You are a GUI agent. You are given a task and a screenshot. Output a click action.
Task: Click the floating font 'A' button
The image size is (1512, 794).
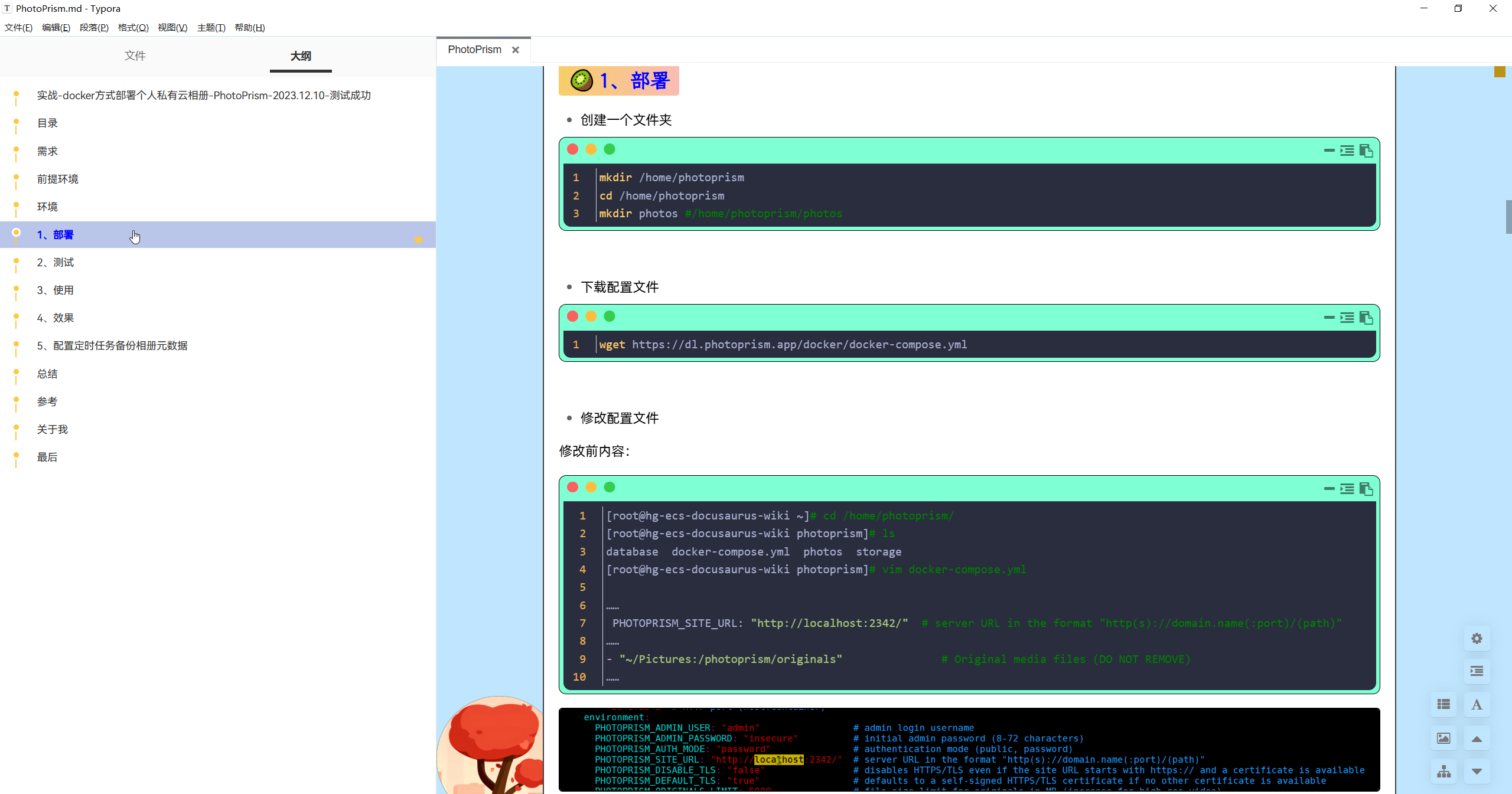[1477, 704]
